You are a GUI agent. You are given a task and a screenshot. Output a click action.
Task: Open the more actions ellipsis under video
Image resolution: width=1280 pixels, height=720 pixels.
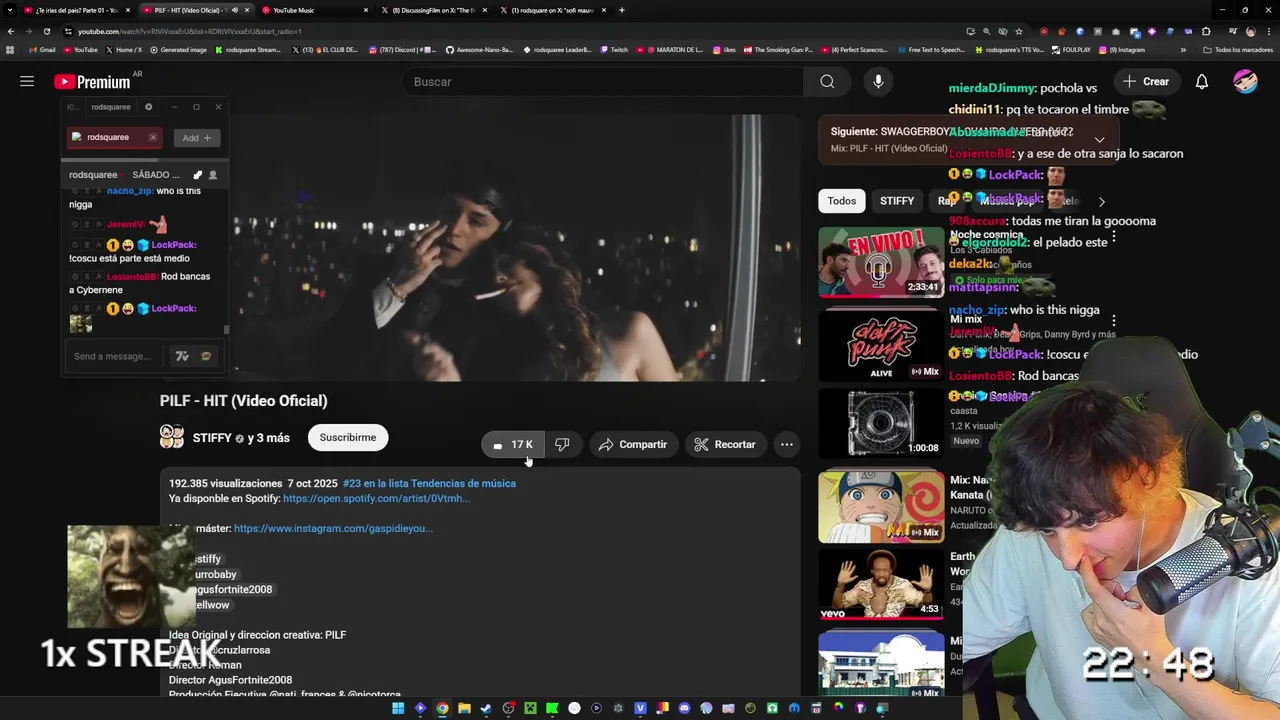[x=787, y=444]
